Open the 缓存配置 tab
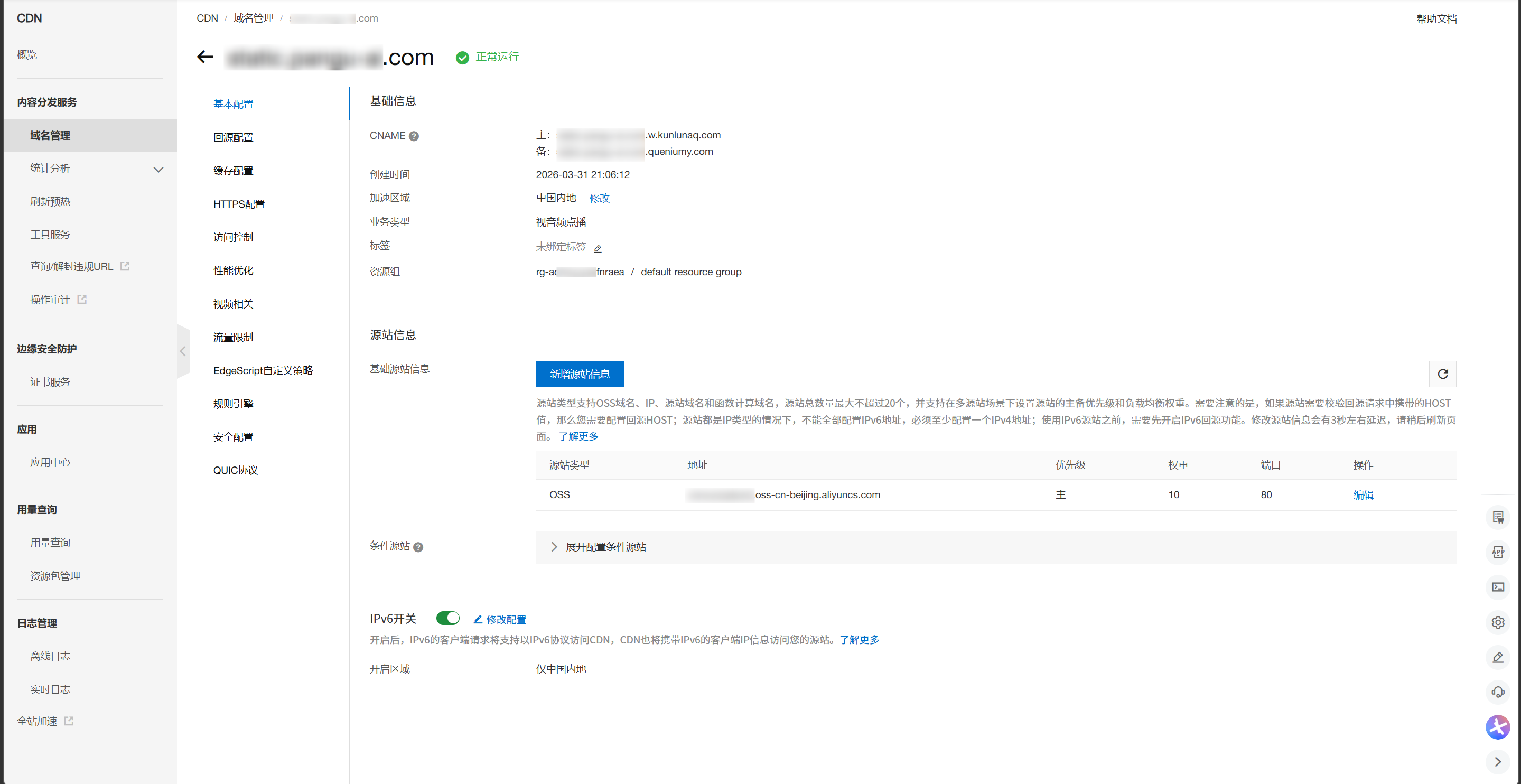 [x=233, y=171]
